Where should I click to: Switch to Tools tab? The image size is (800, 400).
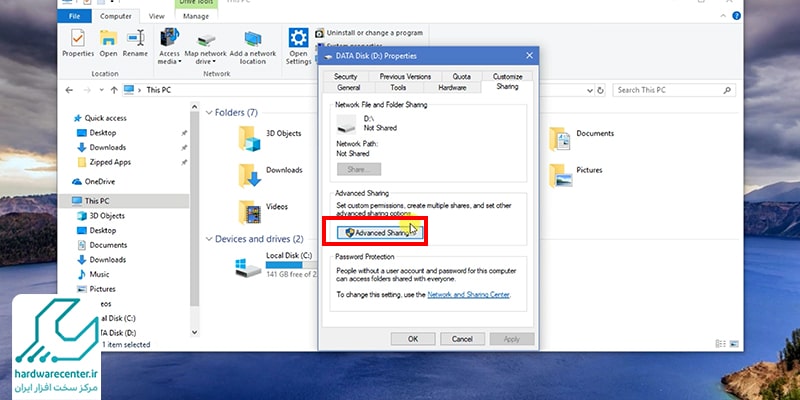[398, 88]
